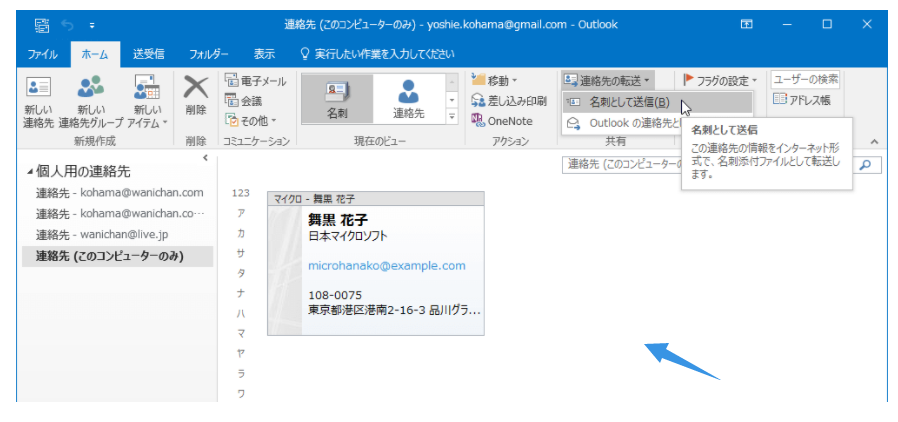Switch to 名刺 business card view

[337, 98]
